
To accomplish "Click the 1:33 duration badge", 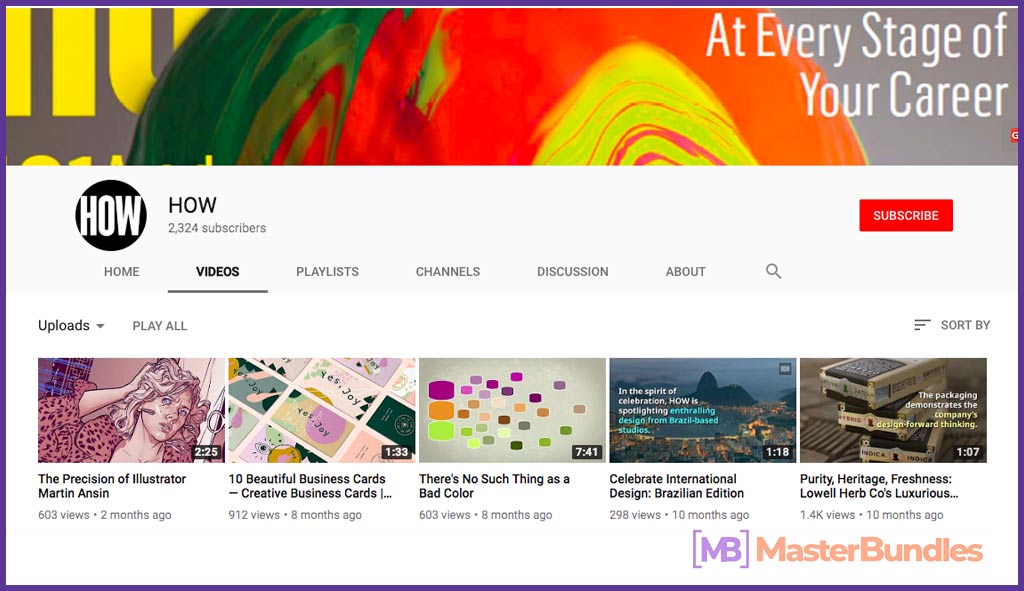I will click(396, 452).
